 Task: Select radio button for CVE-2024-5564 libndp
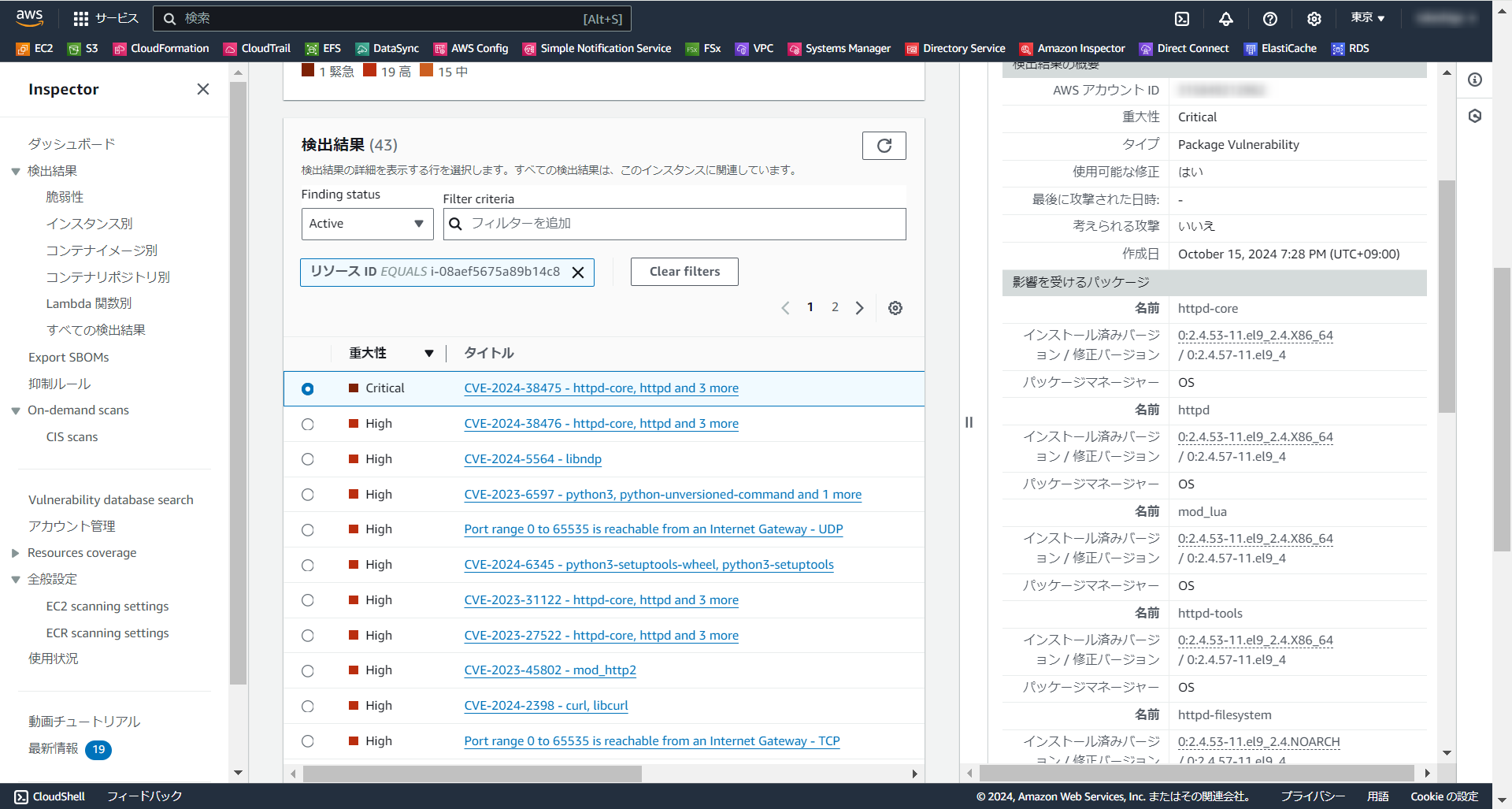tap(308, 459)
